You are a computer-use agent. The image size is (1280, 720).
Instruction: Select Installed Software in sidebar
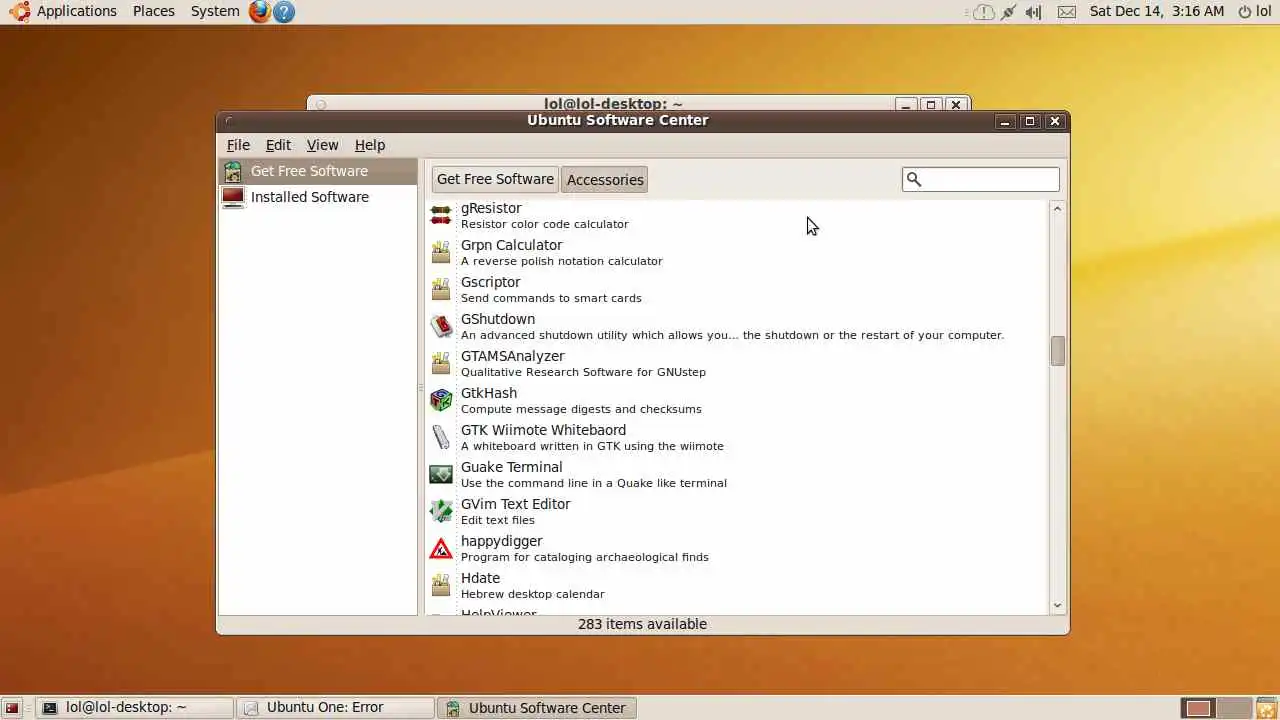(318, 197)
